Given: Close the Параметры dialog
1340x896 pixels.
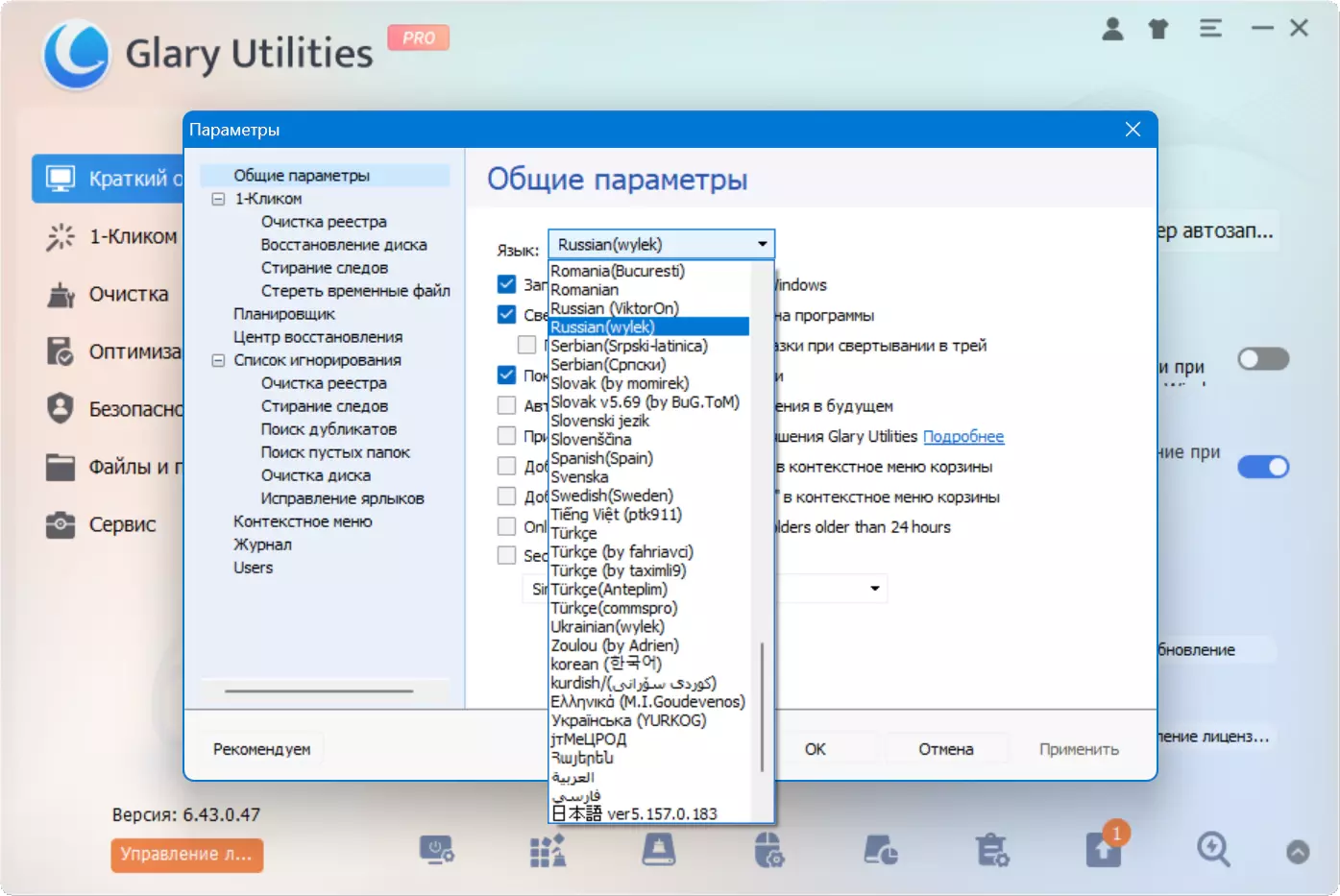Looking at the screenshot, I should pos(1133,130).
